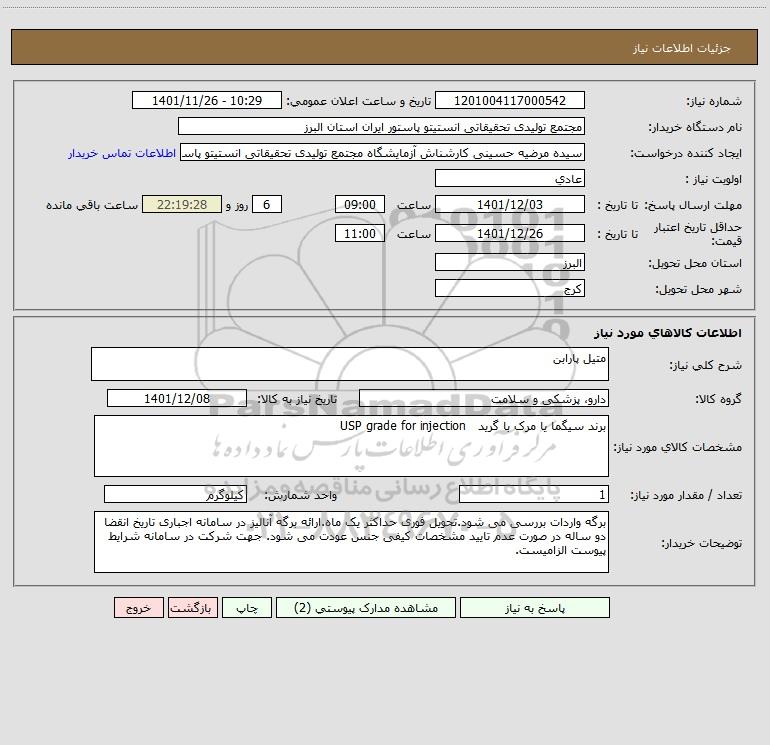
Task: Click the buyer notes text area
Action: coord(351,542)
